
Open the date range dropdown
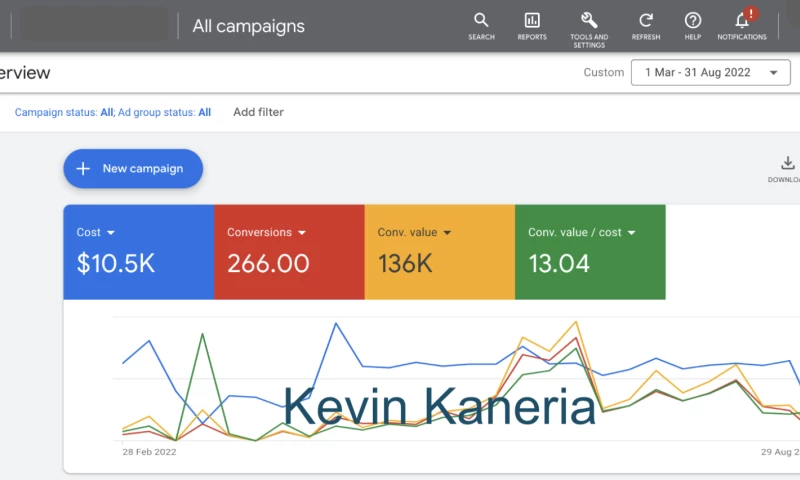click(x=710, y=73)
